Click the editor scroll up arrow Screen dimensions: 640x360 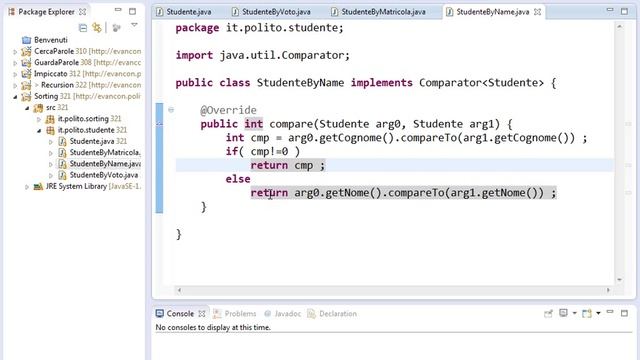point(620,27)
